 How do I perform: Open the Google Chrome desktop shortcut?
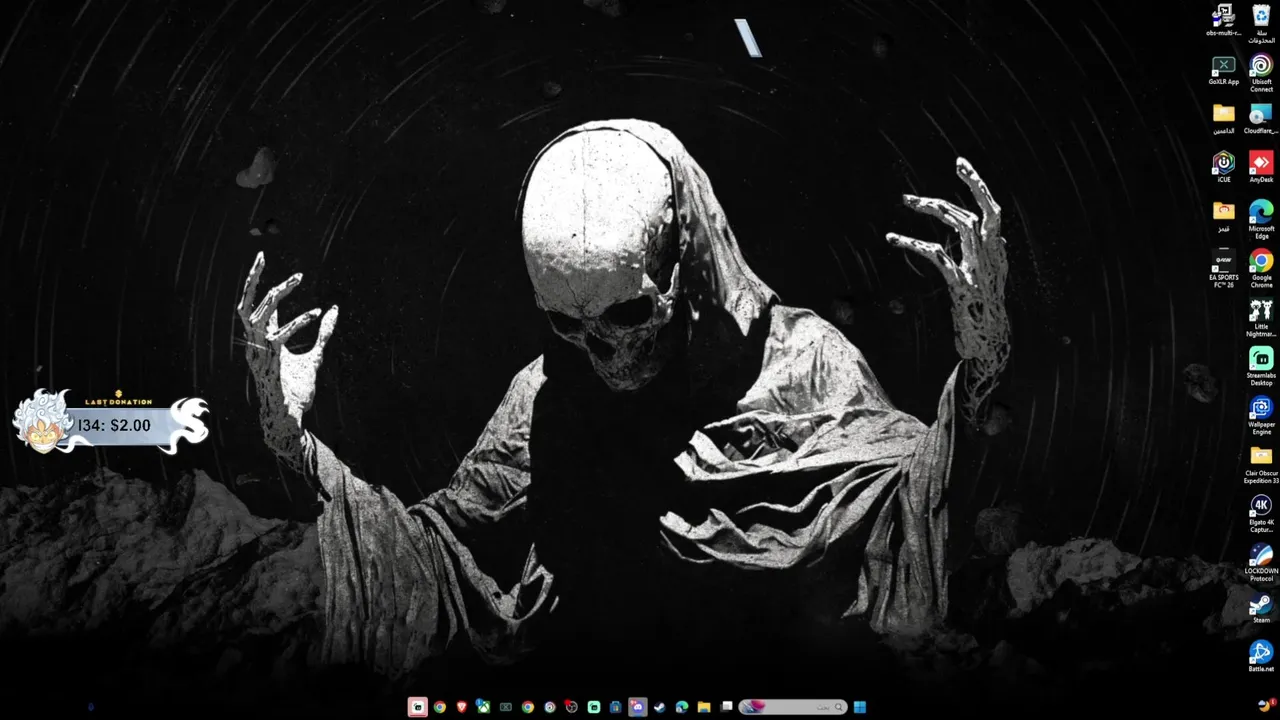(x=1261, y=269)
